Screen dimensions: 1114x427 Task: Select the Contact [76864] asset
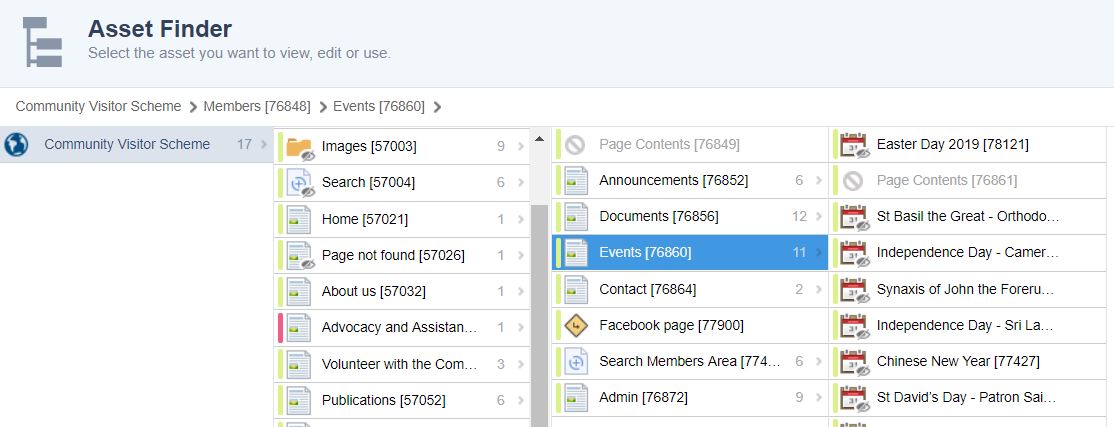(x=647, y=289)
